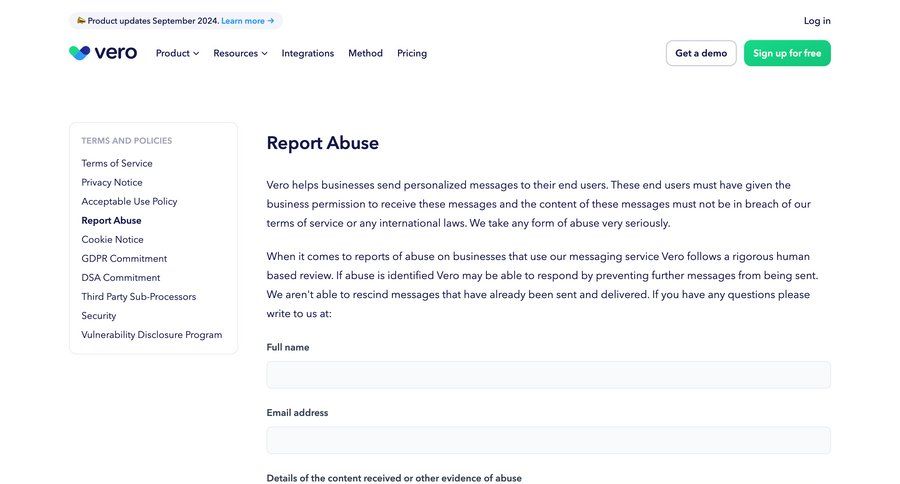Open Terms of Service in the sidebar
Image resolution: width=900 pixels, height=484 pixels.
[117, 163]
